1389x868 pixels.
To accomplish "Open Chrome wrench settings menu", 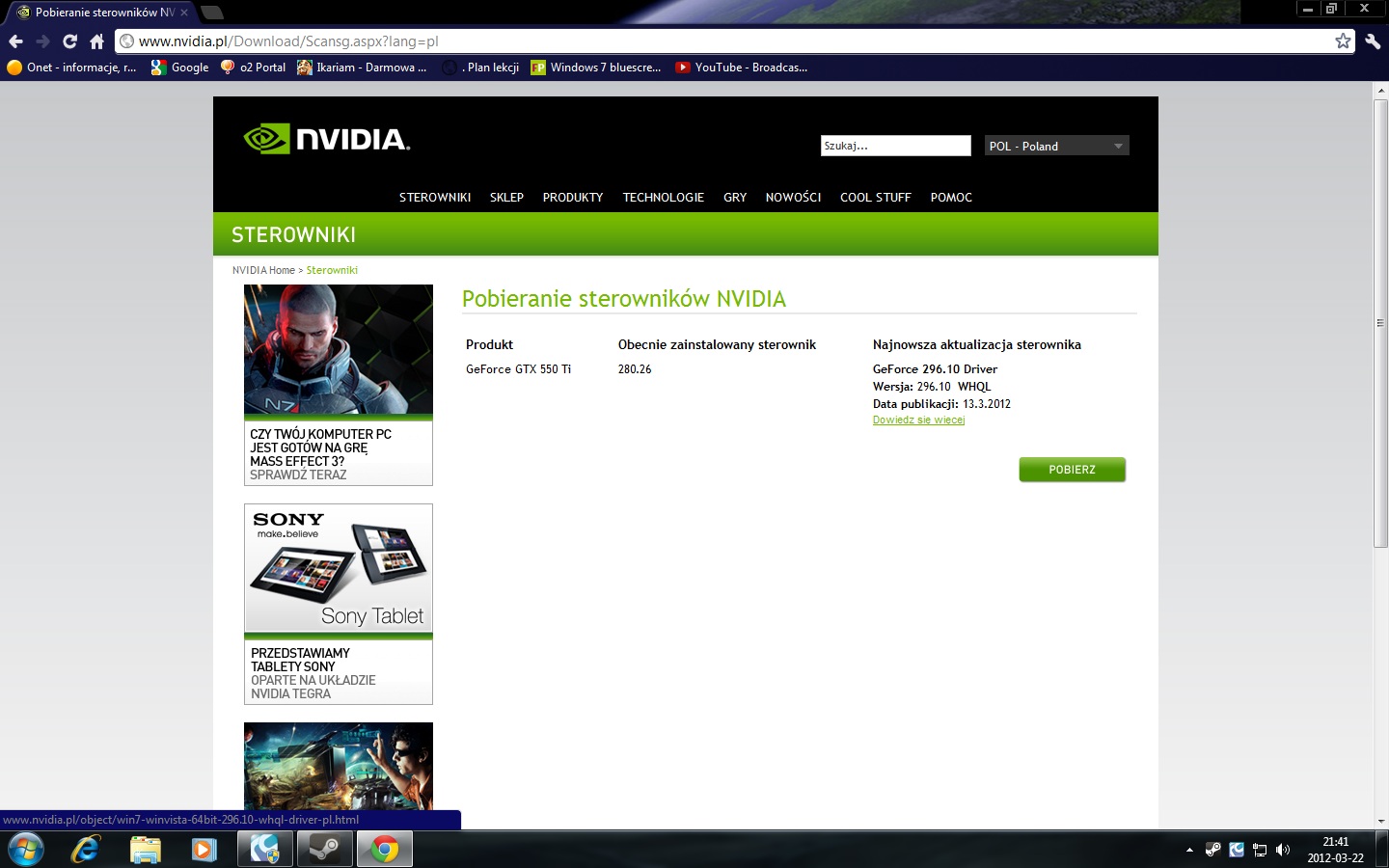I will [1373, 41].
